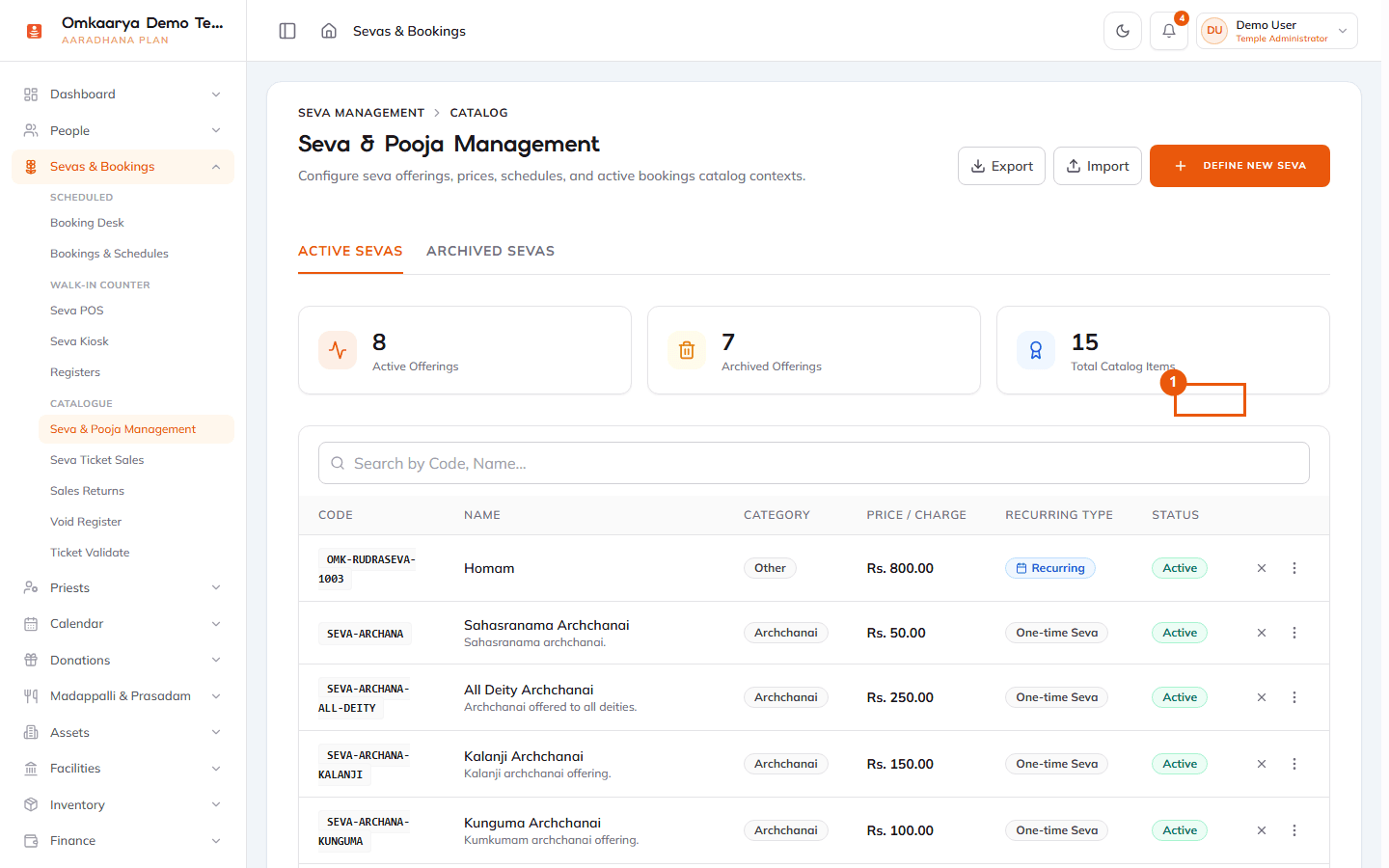Expand the Dashboard sidebar section

pos(123,95)
